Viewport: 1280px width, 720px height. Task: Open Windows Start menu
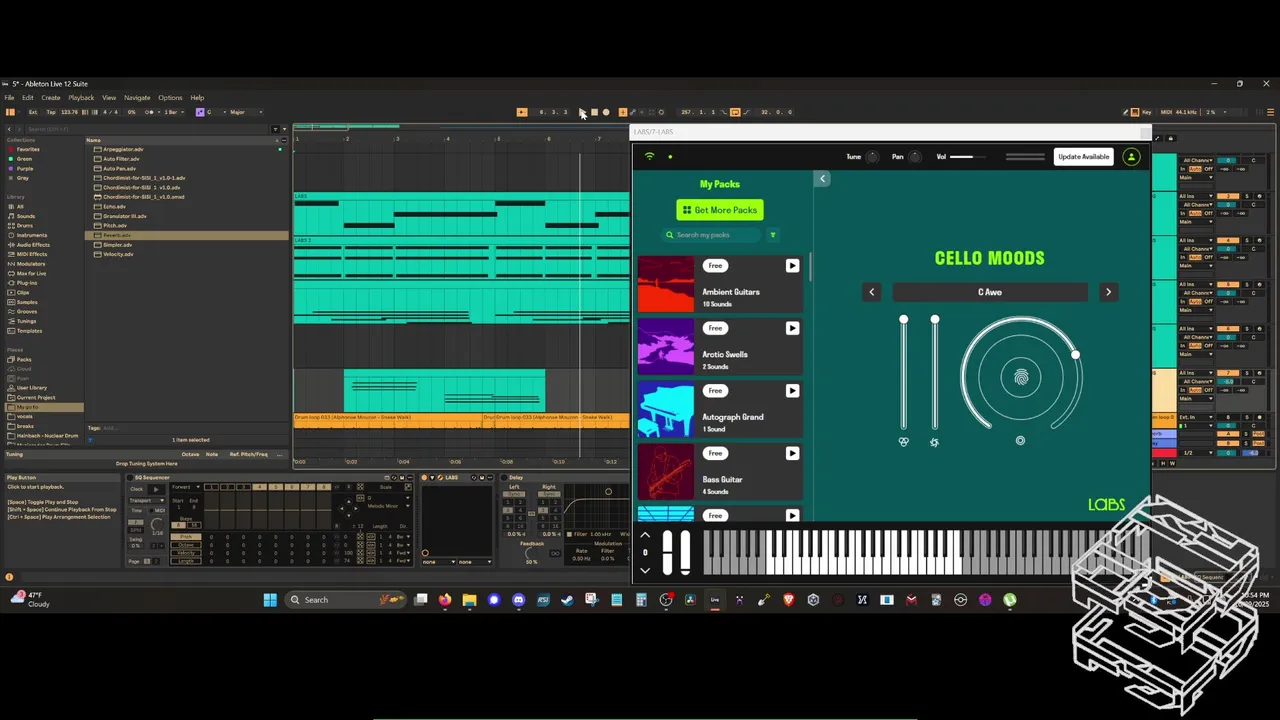pos(270,600)
